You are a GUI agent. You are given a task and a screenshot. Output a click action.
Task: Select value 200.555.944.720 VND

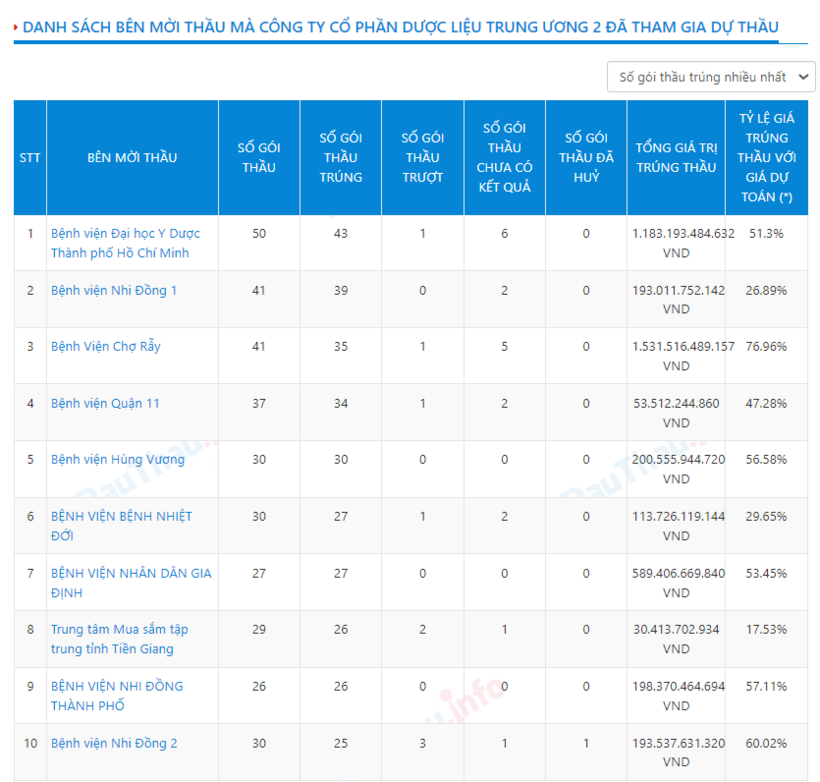[x=678, y=469]
